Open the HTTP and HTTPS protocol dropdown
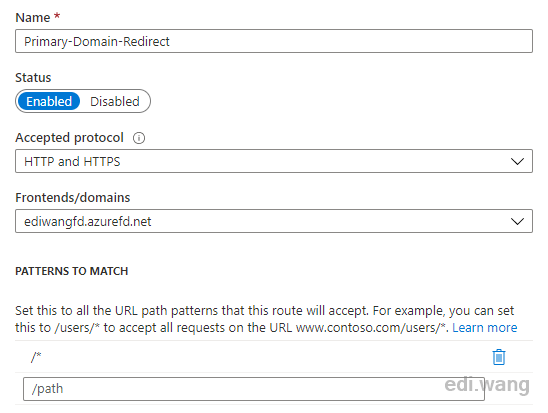 [274, 161]
